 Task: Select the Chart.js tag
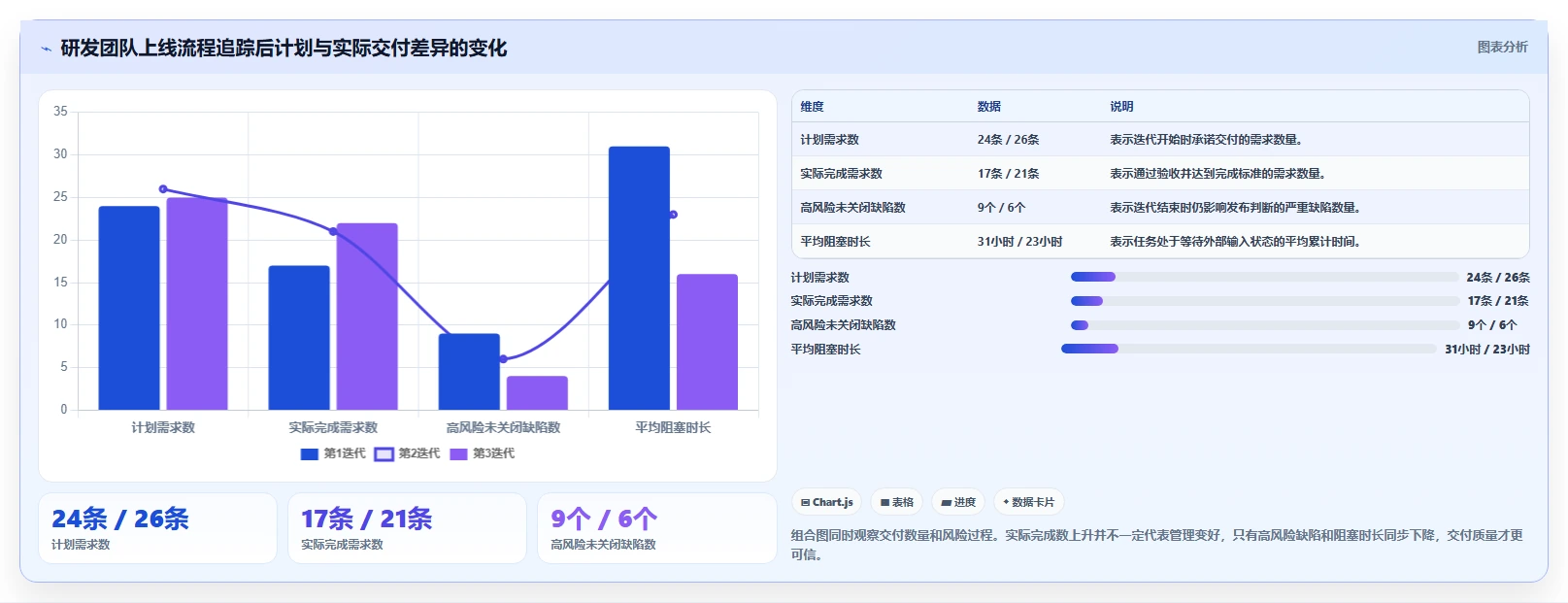pos(826,502)
